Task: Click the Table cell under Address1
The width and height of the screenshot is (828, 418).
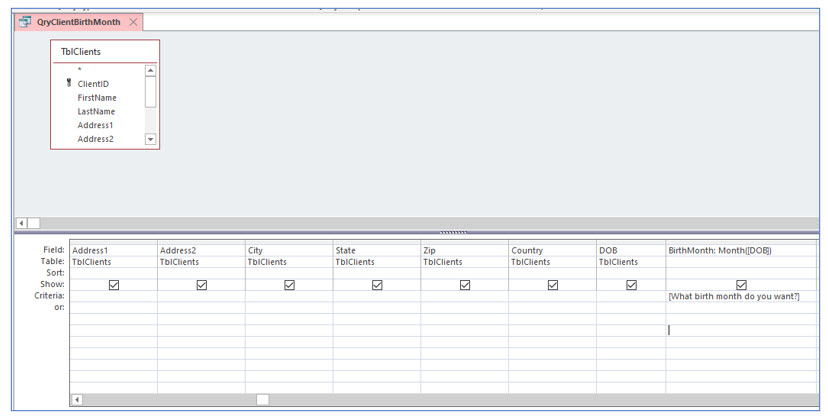Action: (x=114, y=262)
